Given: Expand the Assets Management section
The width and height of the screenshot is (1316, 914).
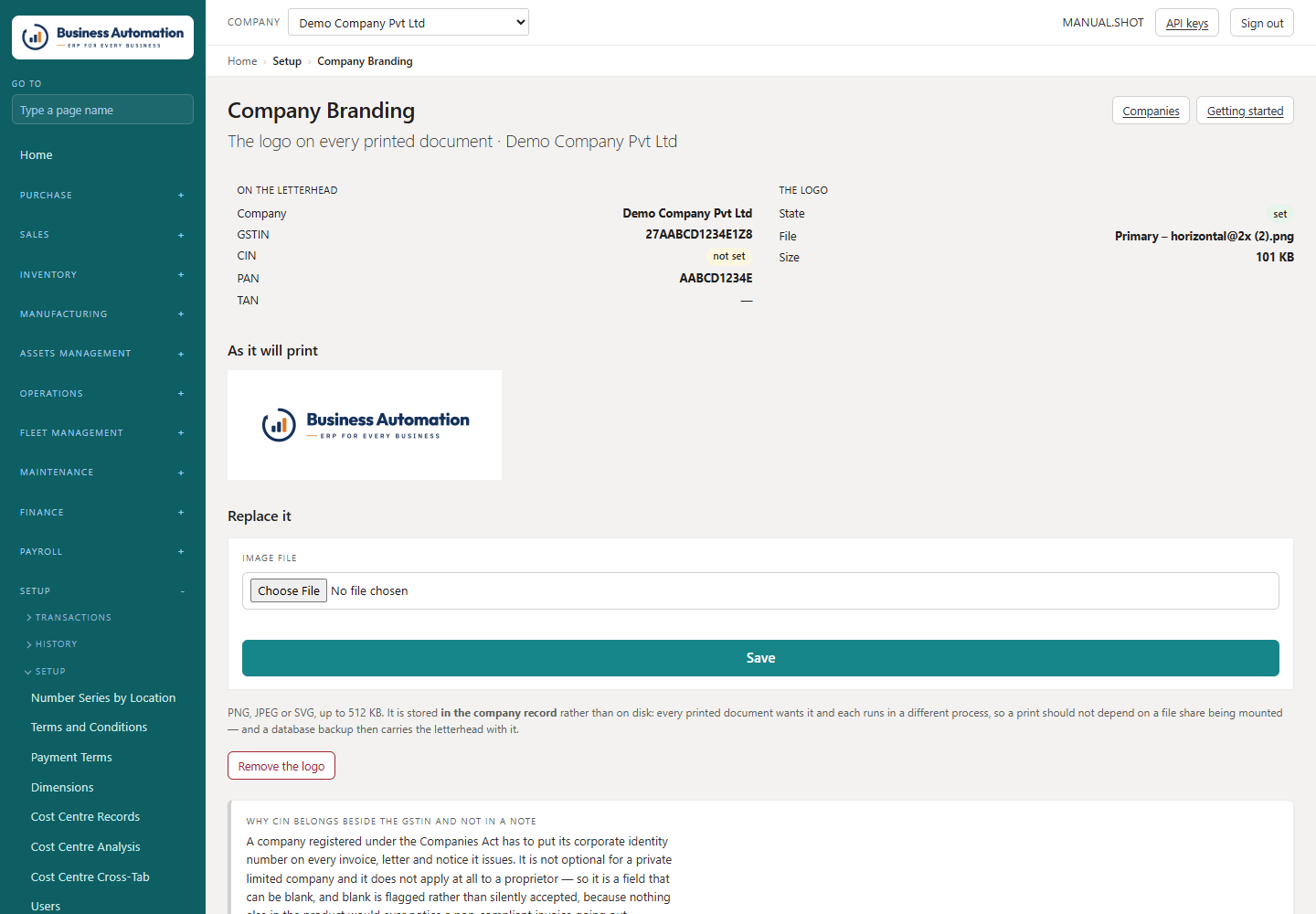Looking at the screenshot, I should [x=102, y=354].
